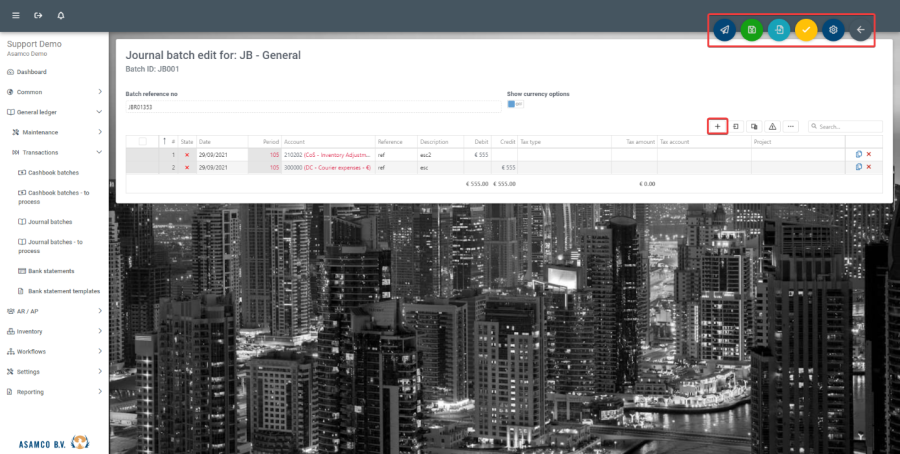Click the warning triangle icon above table
The width and height of the screenshot is (900, 454).
tap(772, 127)
